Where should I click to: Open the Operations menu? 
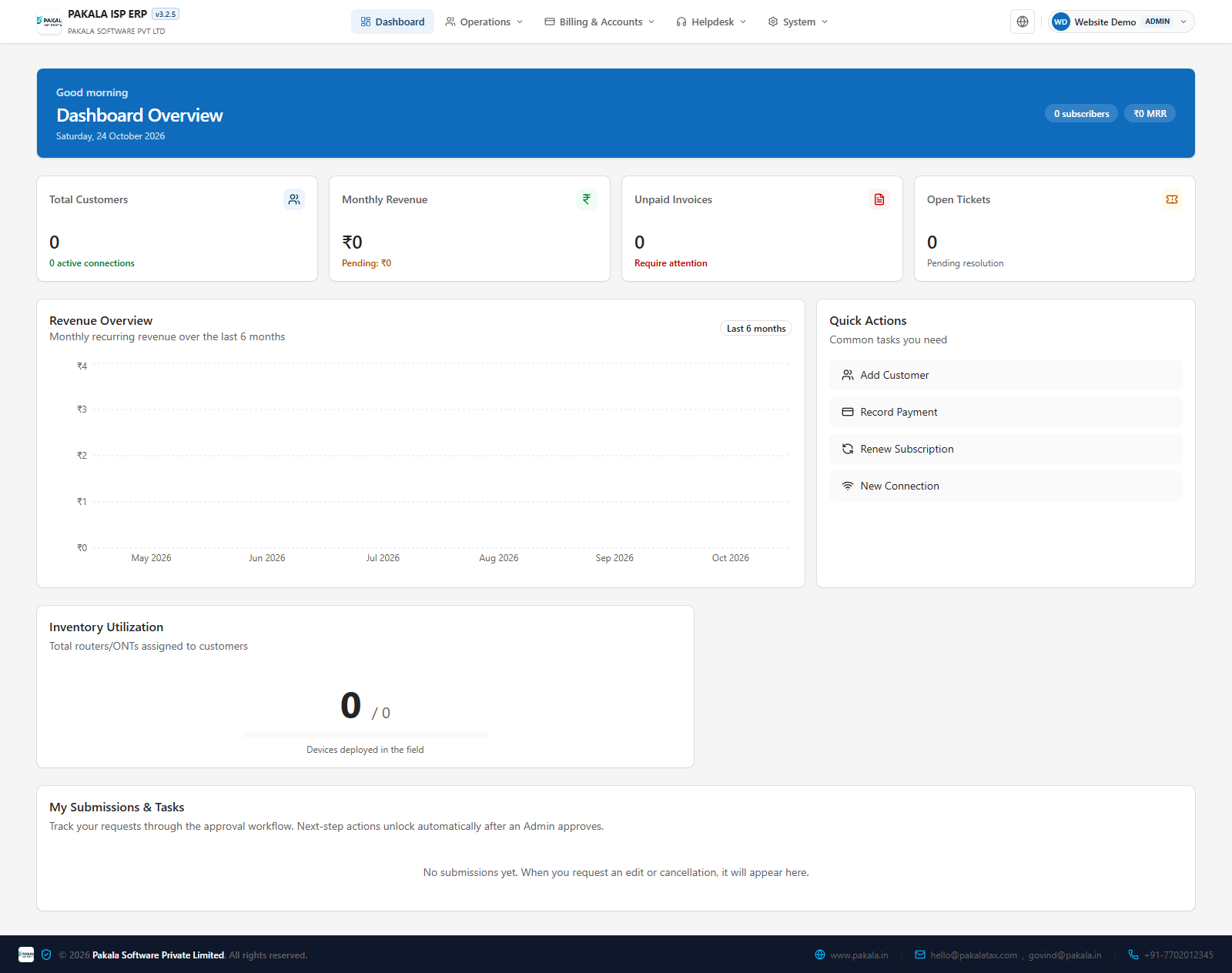tap(484, 22)
